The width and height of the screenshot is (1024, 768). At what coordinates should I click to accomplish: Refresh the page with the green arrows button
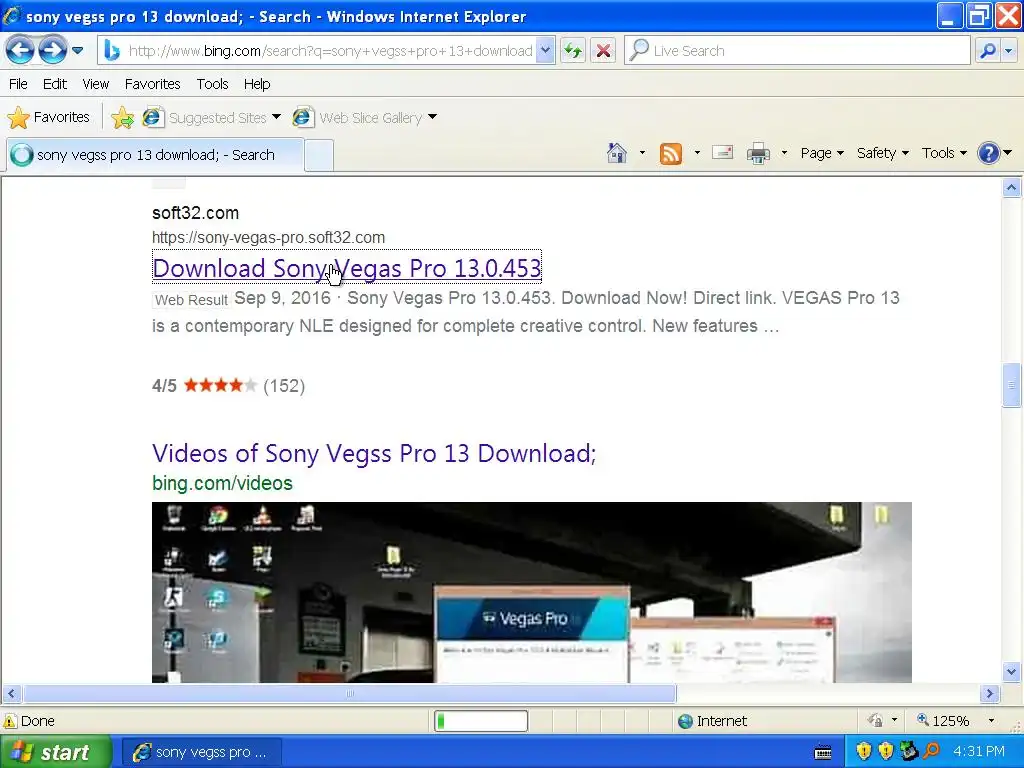click(573, 50)
